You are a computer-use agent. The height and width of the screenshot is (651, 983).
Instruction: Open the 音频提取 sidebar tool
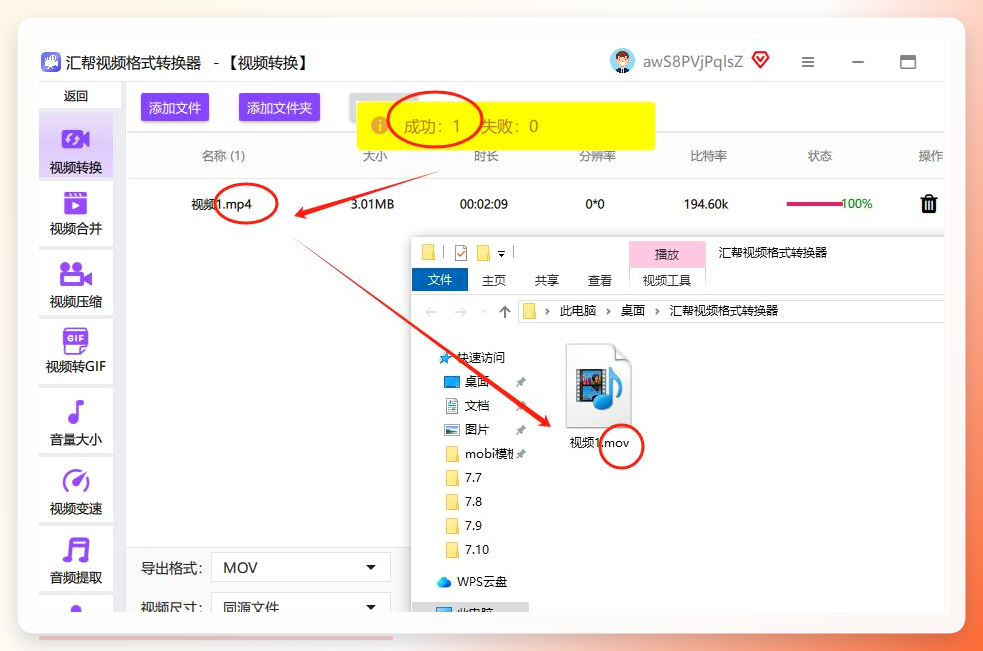(x=76, y=559)
